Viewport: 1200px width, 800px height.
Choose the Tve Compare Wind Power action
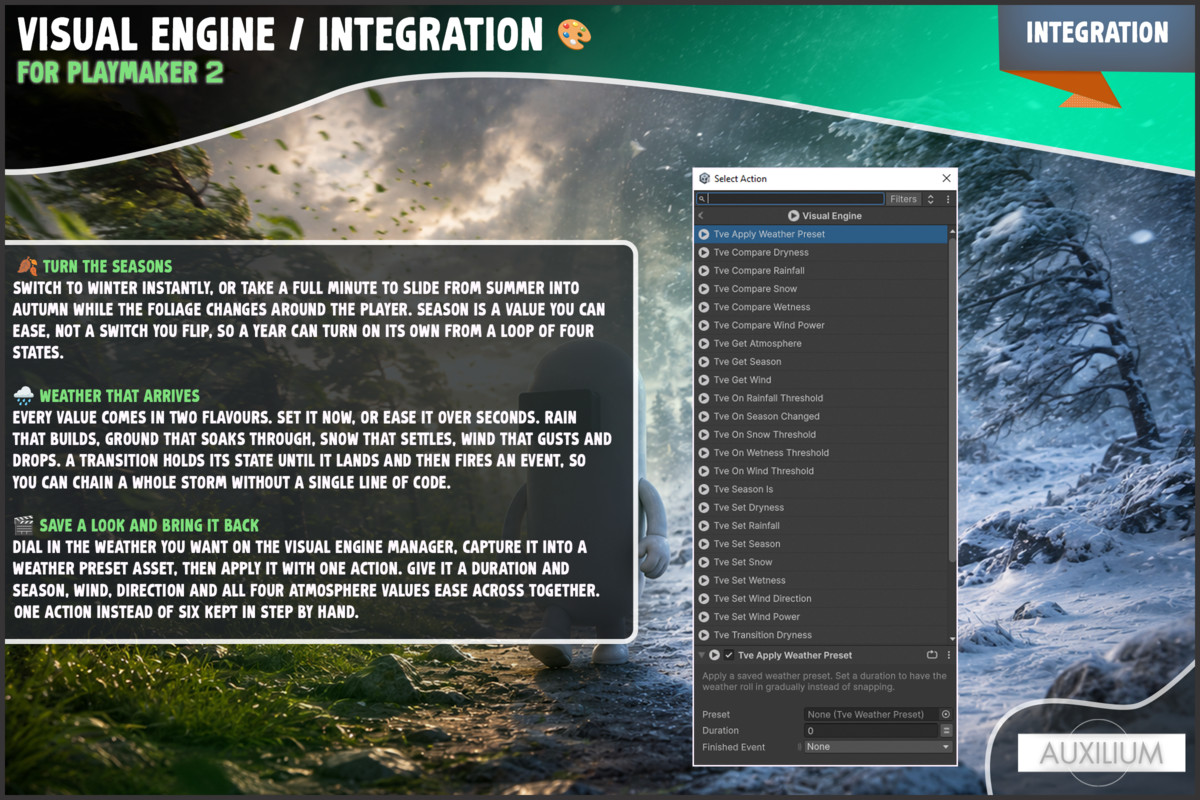tap(820, 325)
